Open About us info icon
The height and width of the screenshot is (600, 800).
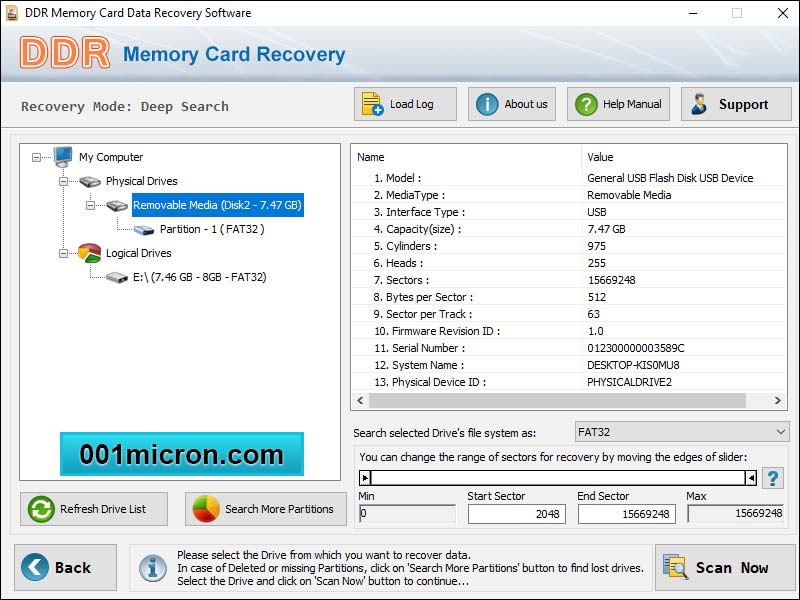(486, 104)
